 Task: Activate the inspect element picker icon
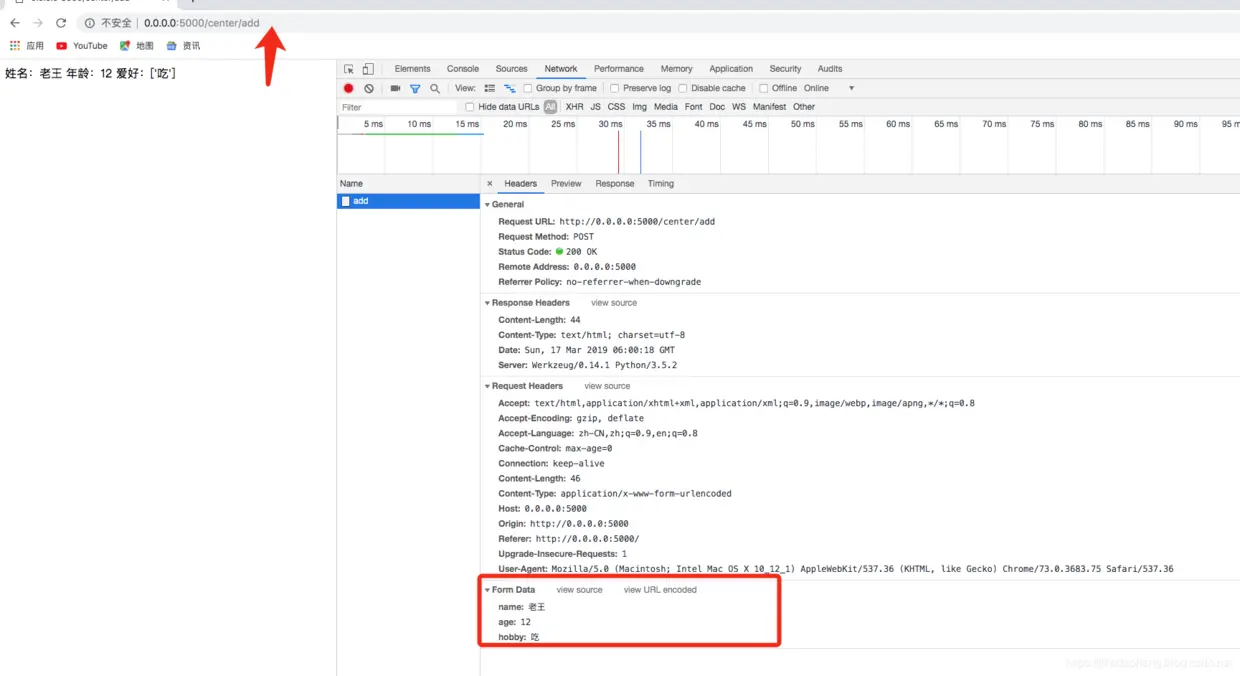[349, 69]
